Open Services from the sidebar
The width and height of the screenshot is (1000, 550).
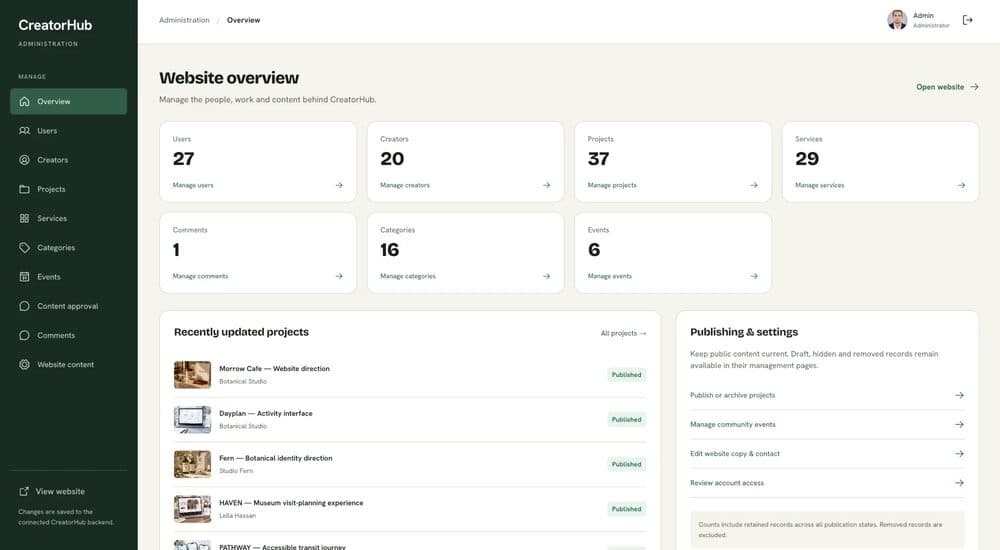tap(68, 218)
